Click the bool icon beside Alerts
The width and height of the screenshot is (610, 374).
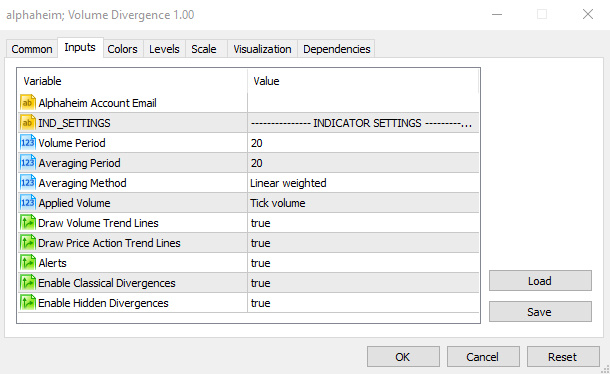[x=28, y=263]
